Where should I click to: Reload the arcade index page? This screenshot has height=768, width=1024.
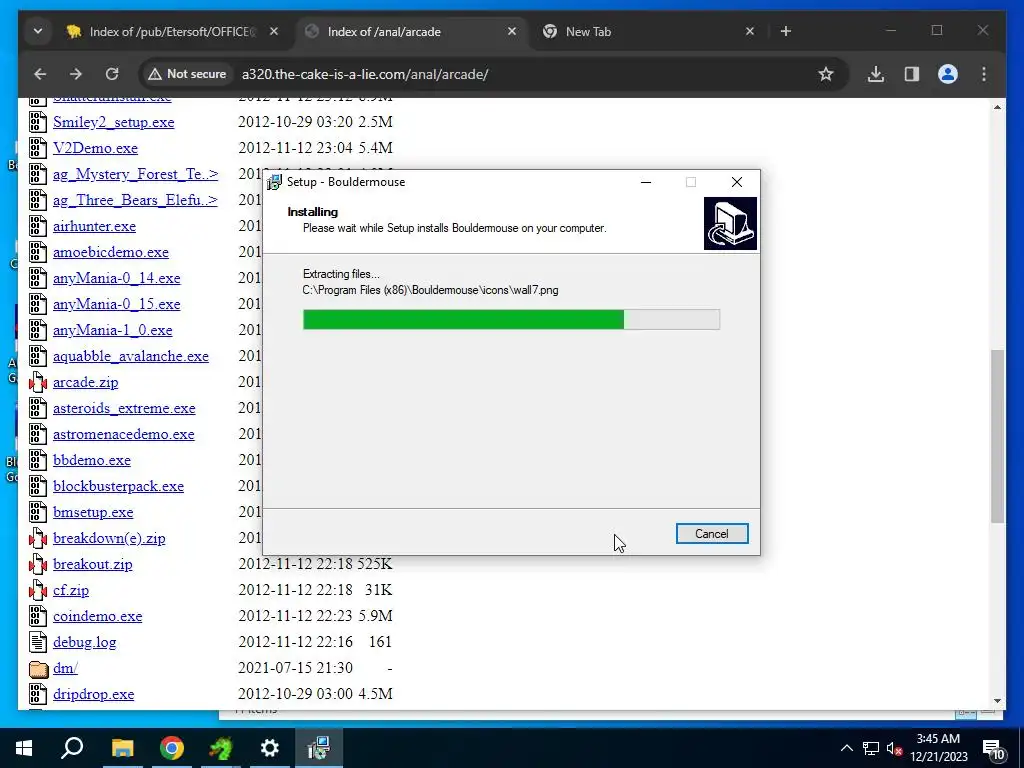[112, 74]
